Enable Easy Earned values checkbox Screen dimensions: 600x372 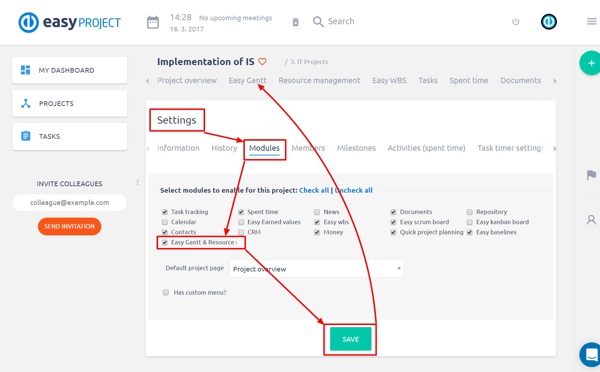coord(241,222)
